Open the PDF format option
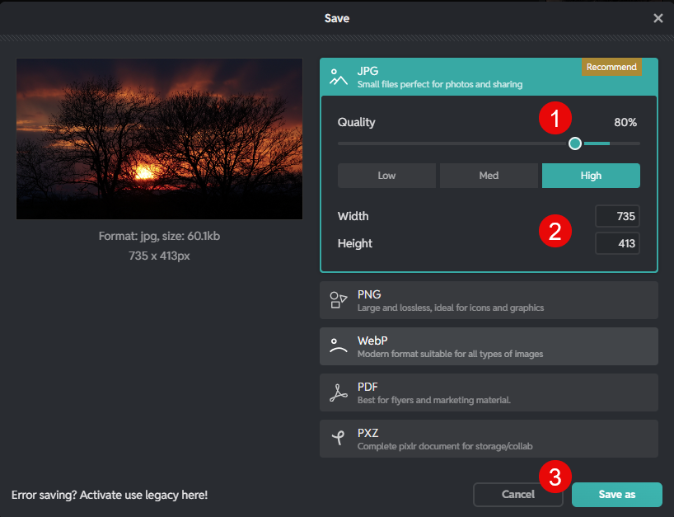Screen dimensions: 674x517 (x=489, y=392)
